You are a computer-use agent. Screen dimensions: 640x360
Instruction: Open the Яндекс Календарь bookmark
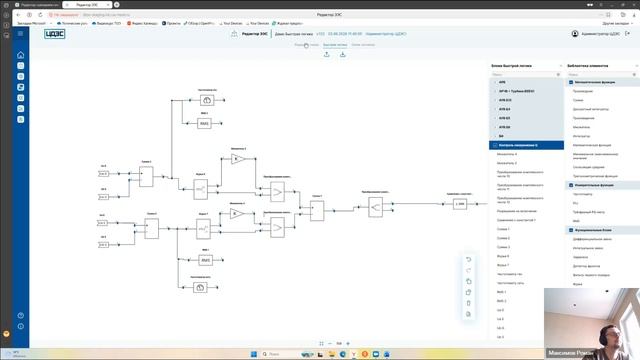142,23
